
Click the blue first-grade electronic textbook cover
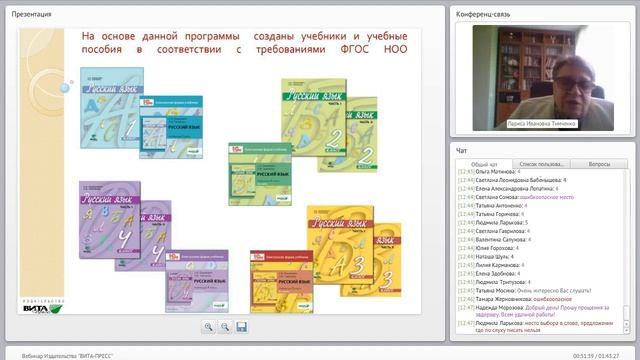(171, 127)
